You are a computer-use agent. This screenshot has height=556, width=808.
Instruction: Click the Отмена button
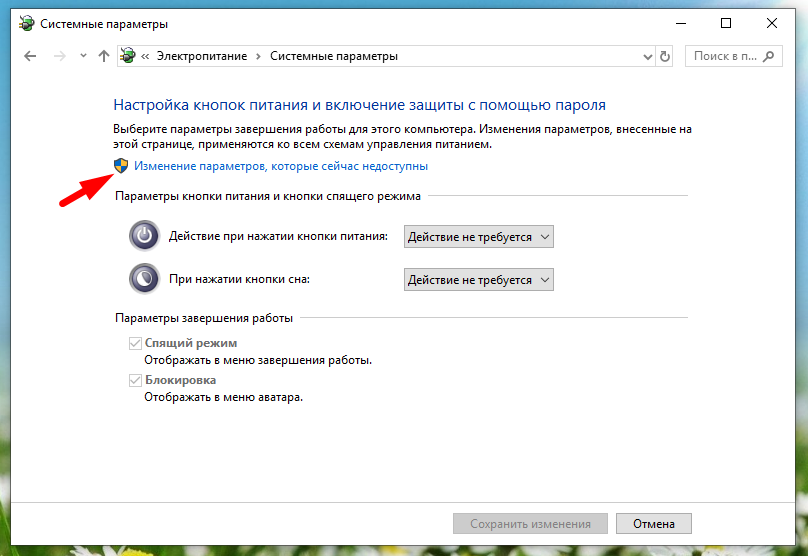tap(654, 524)
